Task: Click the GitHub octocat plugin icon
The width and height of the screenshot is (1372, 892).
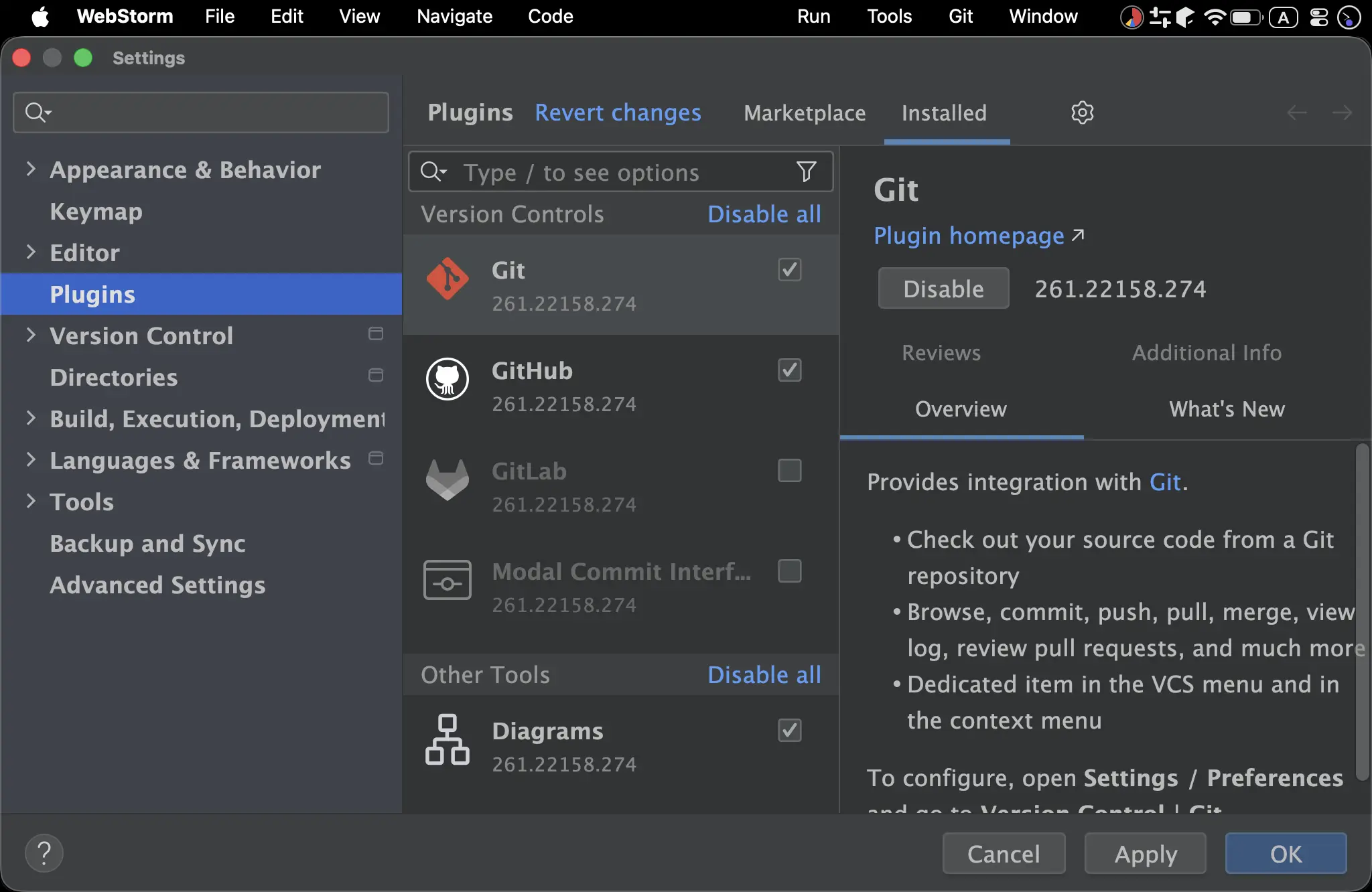Action: coord(448,379)
